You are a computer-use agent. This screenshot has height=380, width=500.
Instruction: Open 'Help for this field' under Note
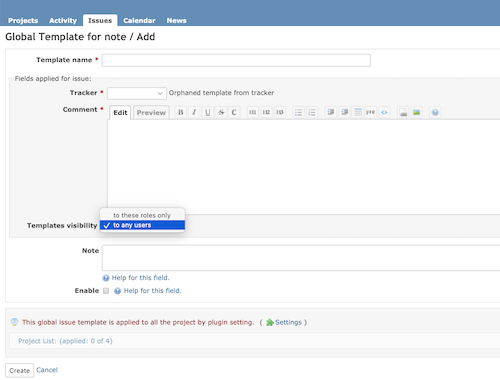coord(140,278)
